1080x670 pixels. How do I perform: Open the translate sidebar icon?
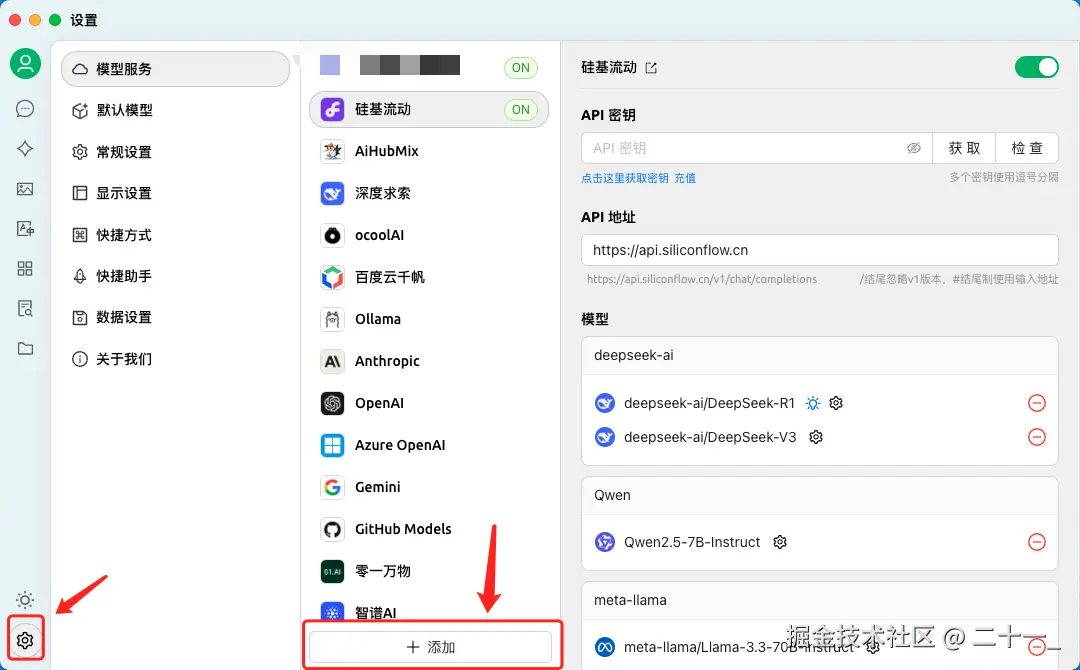[x=25, y=229]
